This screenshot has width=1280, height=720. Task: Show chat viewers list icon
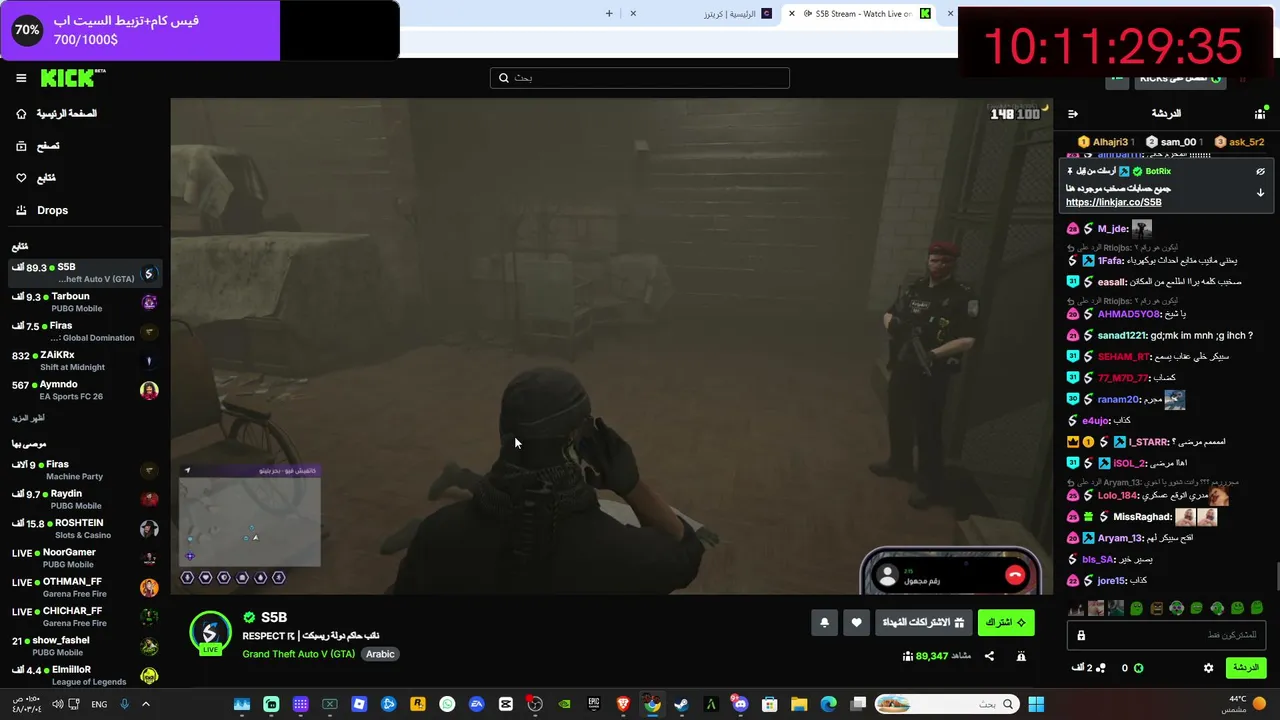tap(1260, 114)
